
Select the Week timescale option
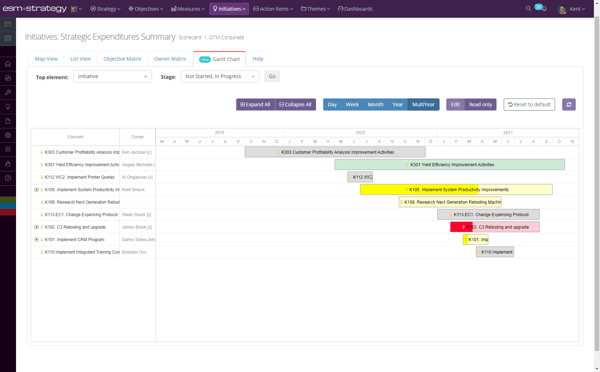[x=352, y=104]
